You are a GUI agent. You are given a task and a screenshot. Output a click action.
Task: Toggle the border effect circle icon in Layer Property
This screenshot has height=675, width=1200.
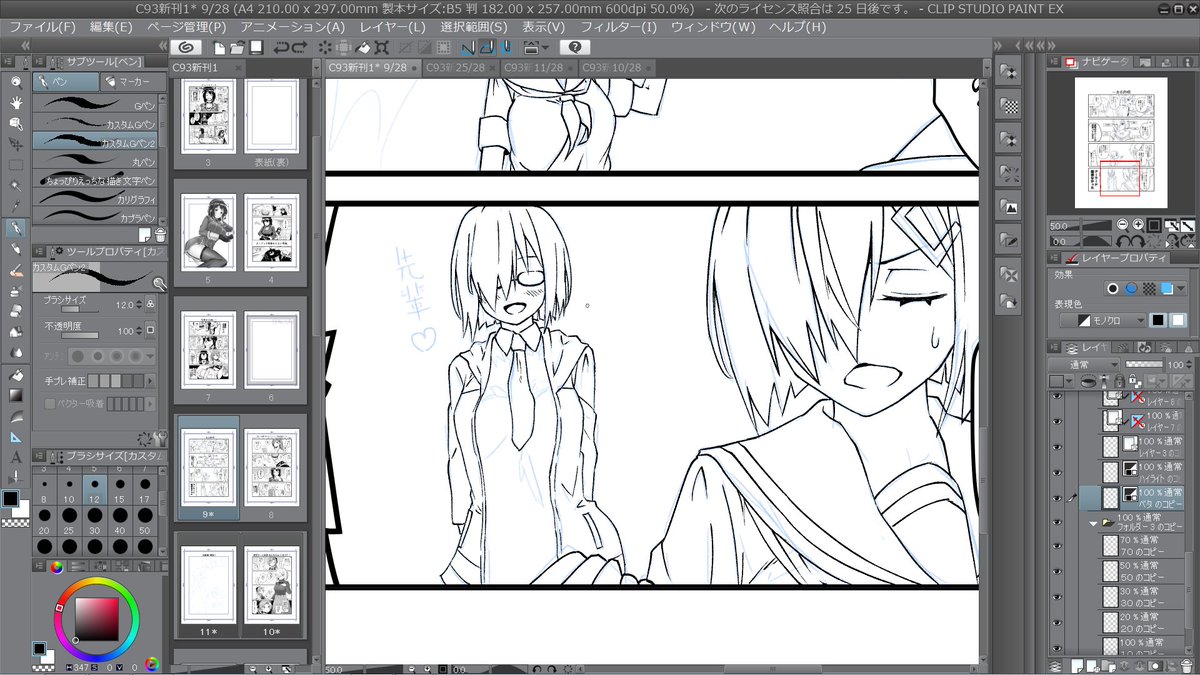1113,289
